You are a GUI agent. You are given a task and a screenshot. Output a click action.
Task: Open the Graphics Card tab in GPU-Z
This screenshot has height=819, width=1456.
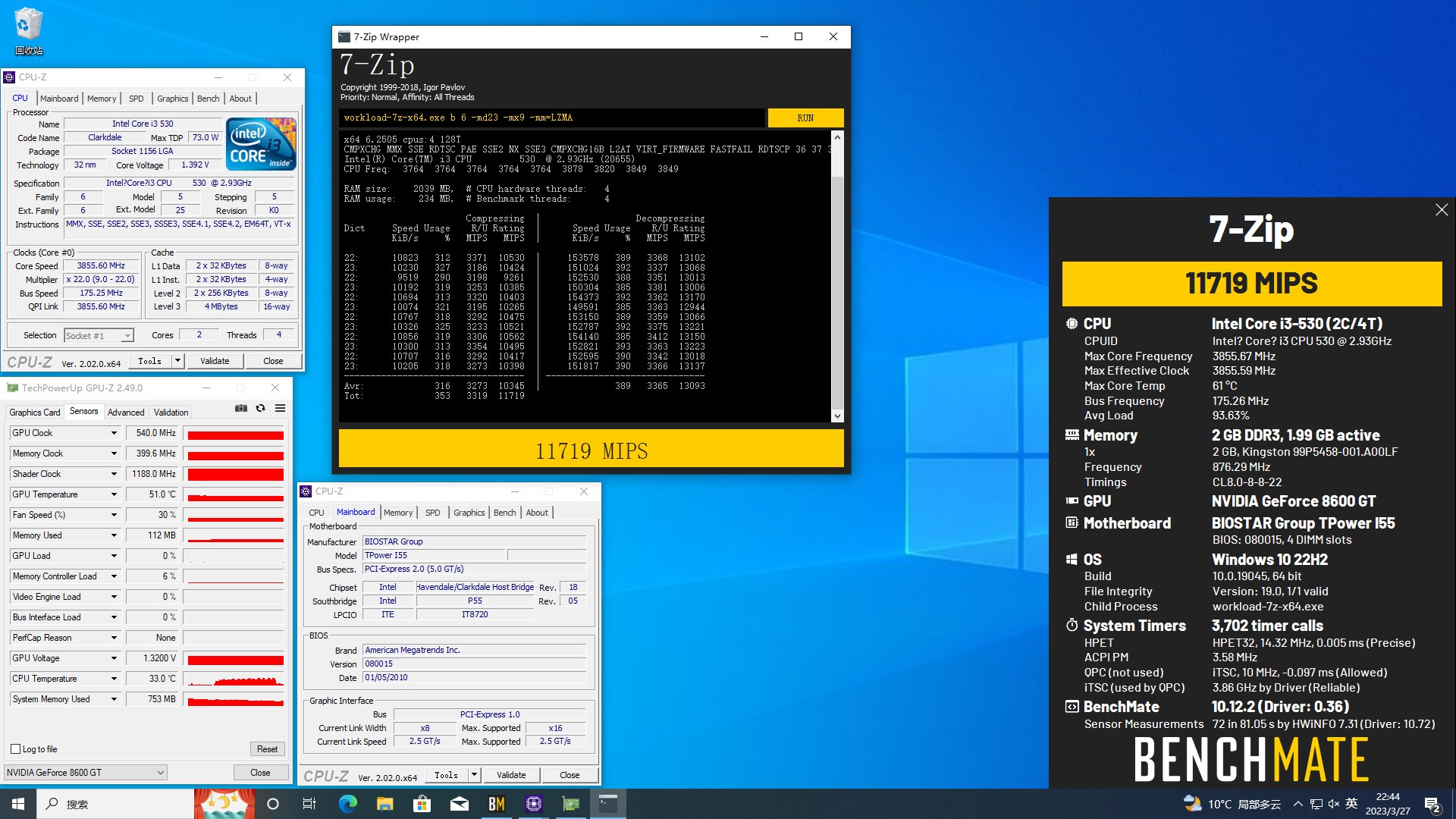[x=35, y=413]
